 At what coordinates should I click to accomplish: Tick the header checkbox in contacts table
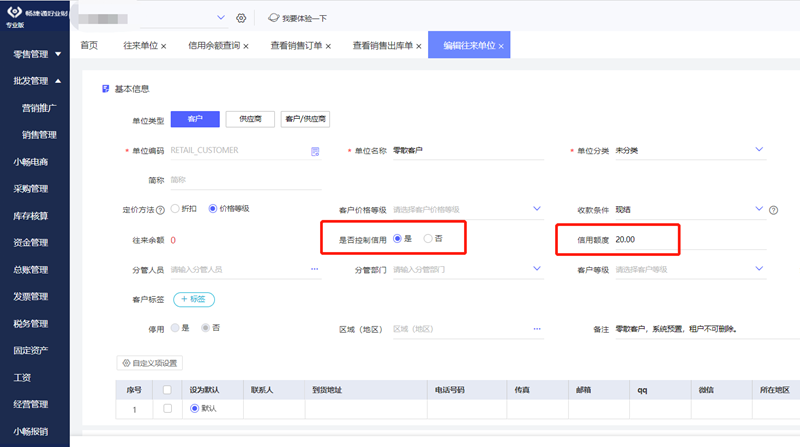pos(167,390)
